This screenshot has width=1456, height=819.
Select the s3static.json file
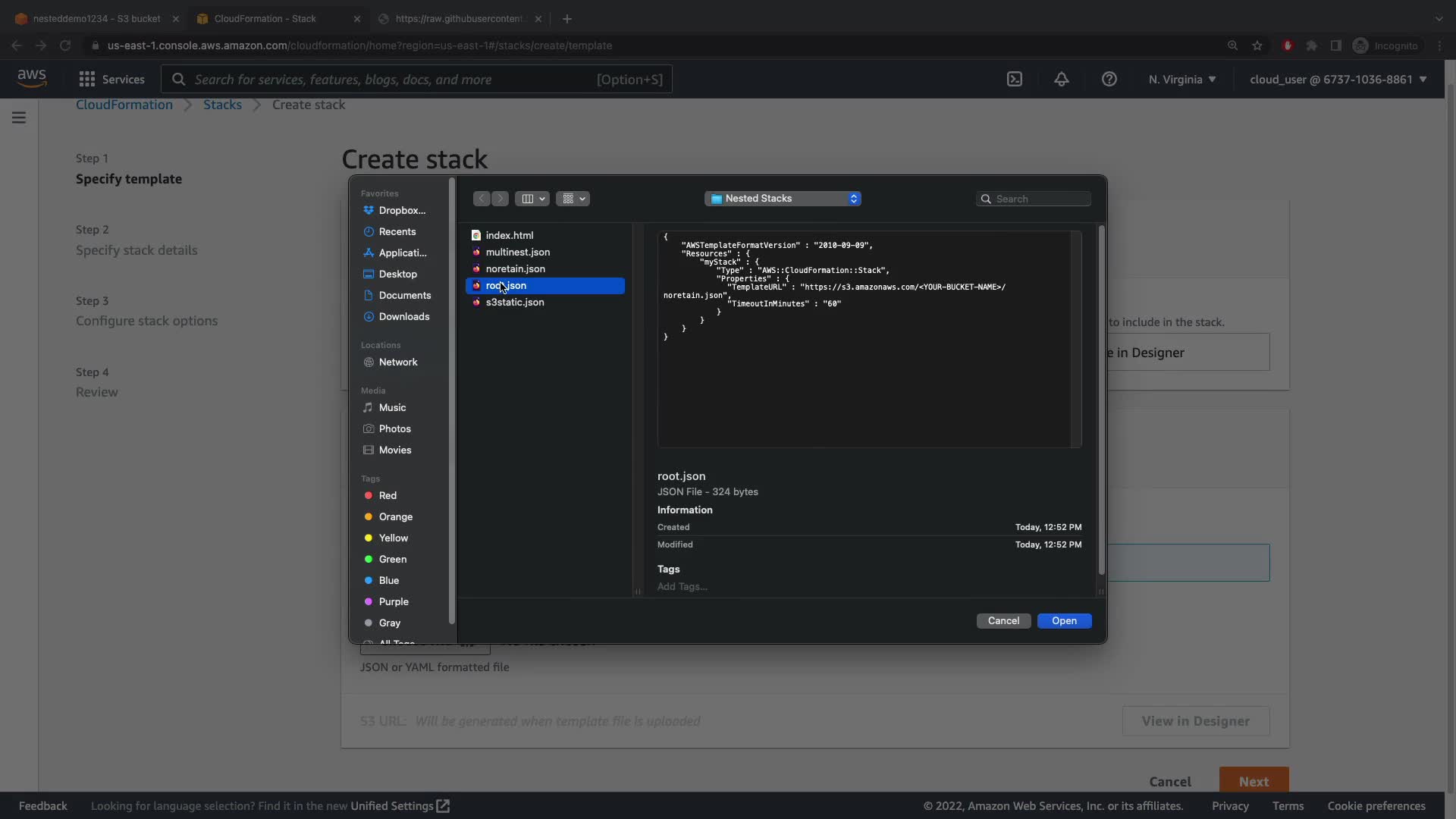pyautogui.click(x=515, y=302)
